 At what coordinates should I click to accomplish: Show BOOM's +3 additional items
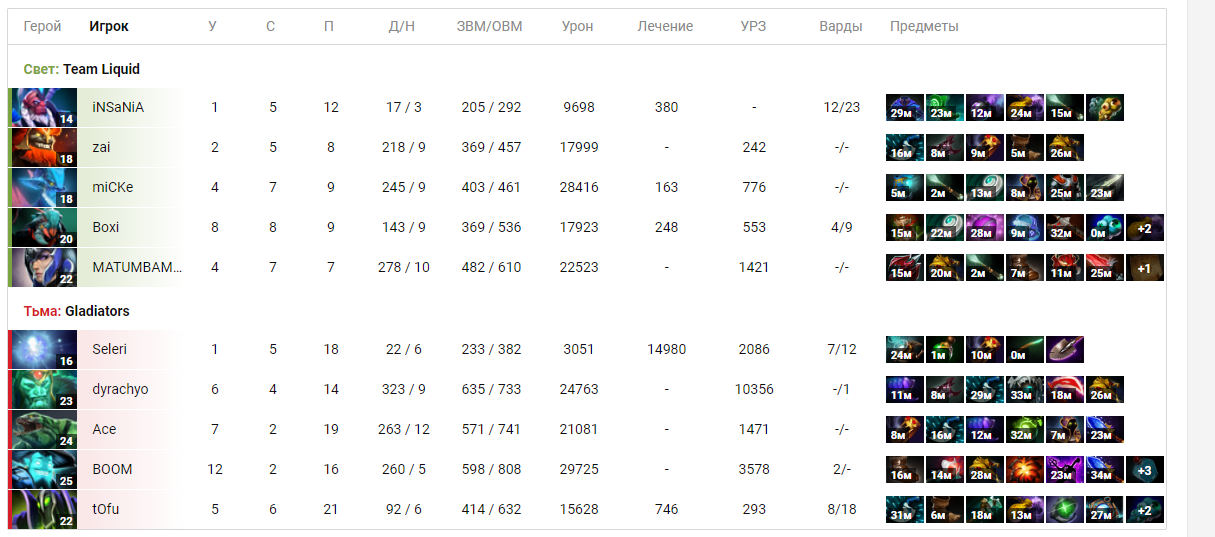tap(1145, 470)
